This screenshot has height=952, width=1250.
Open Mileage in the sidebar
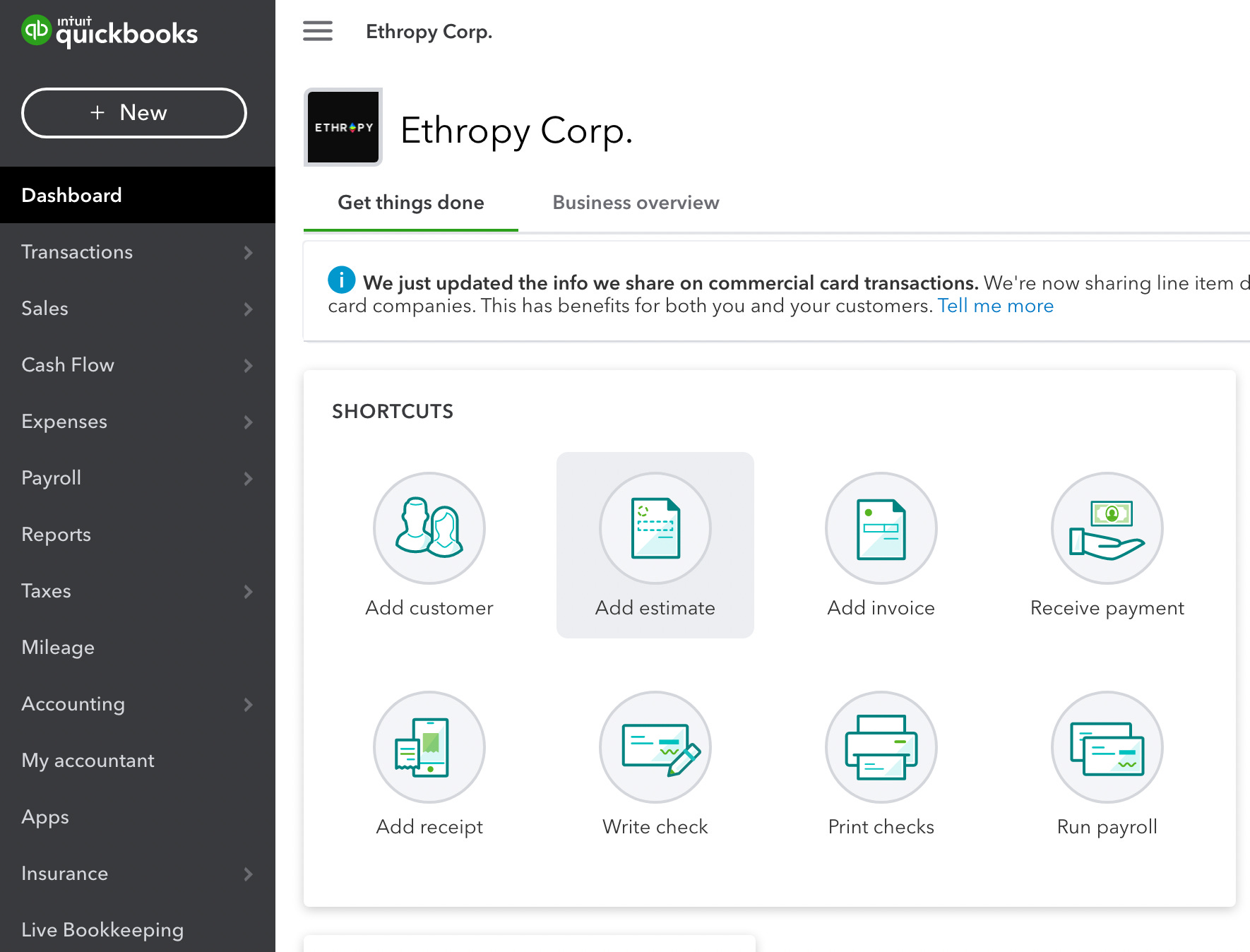point(138,648)
